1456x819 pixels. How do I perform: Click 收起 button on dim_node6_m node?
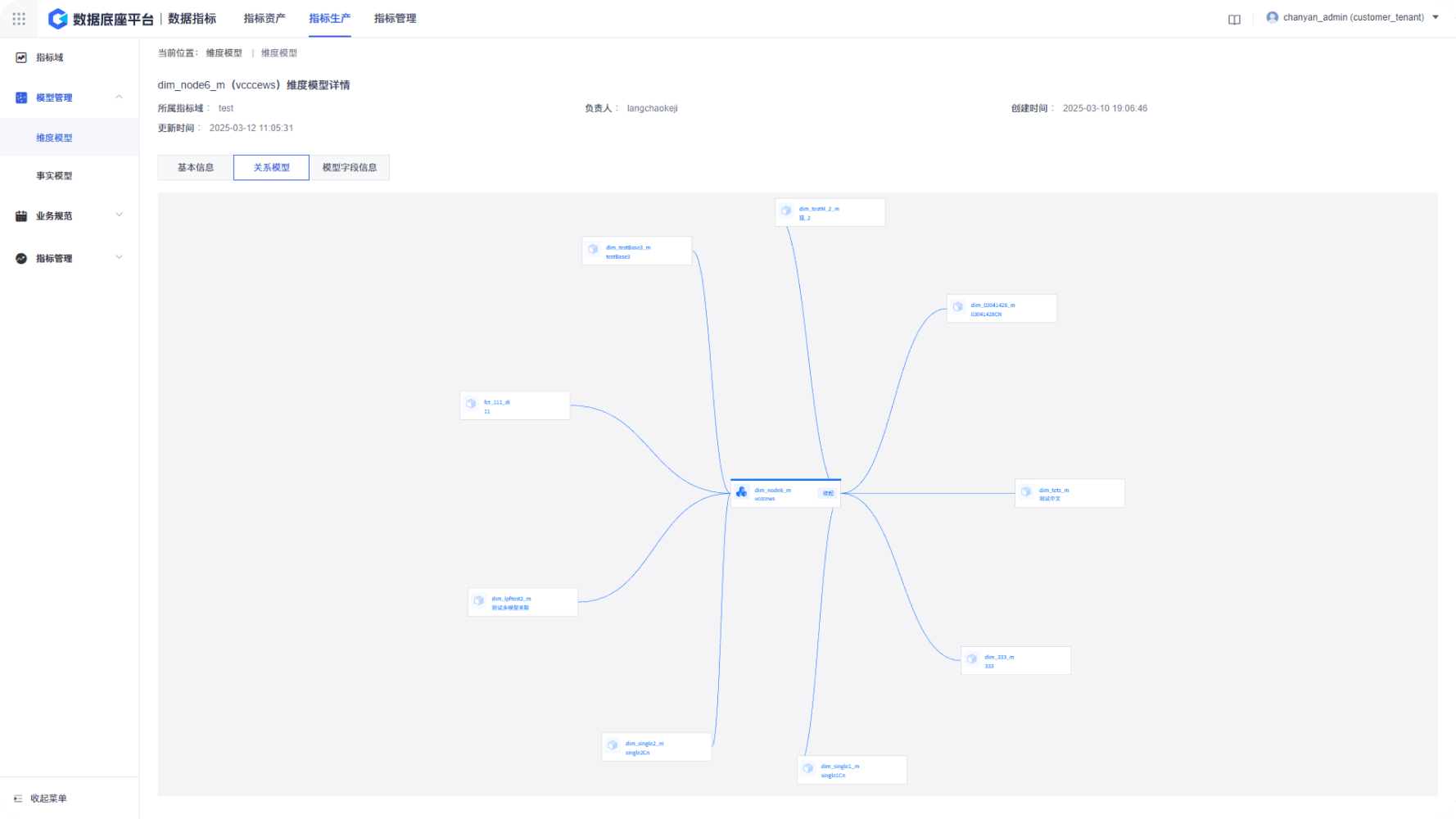(828, 493)
